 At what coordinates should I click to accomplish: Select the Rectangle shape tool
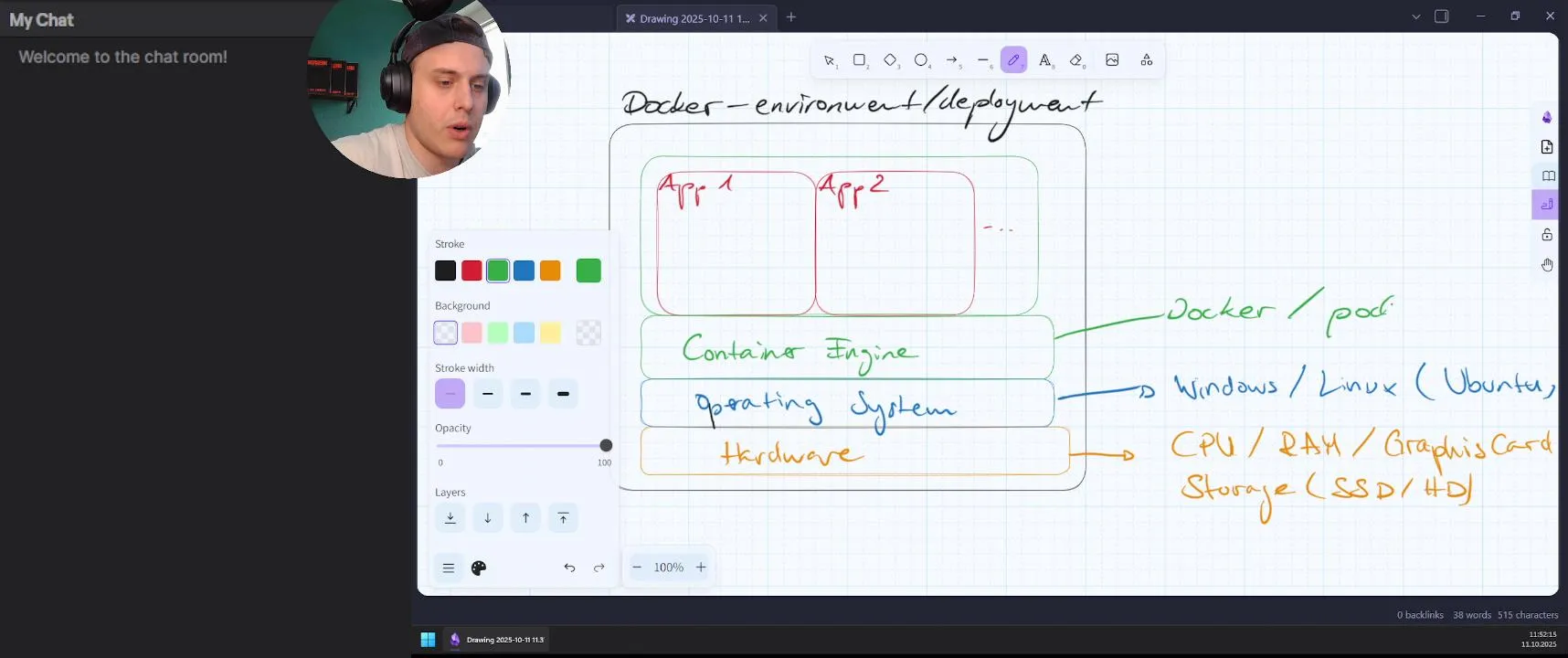(860, 60)
